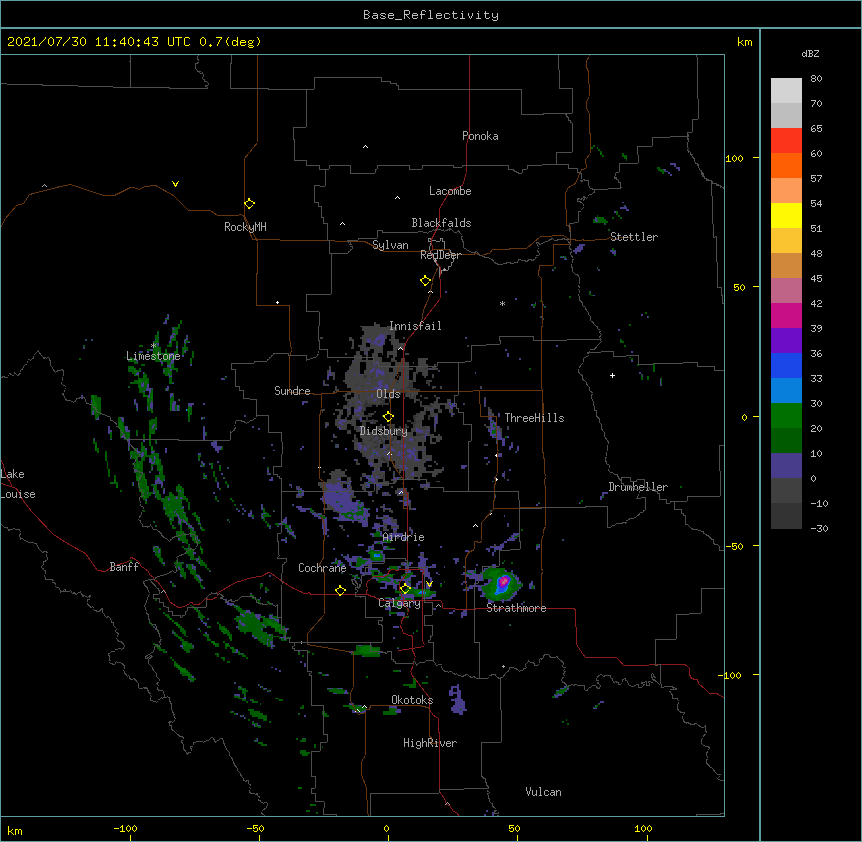Click the magenta 42 dBZ legend swatch
Screen dimensions: 862x842
786,316
